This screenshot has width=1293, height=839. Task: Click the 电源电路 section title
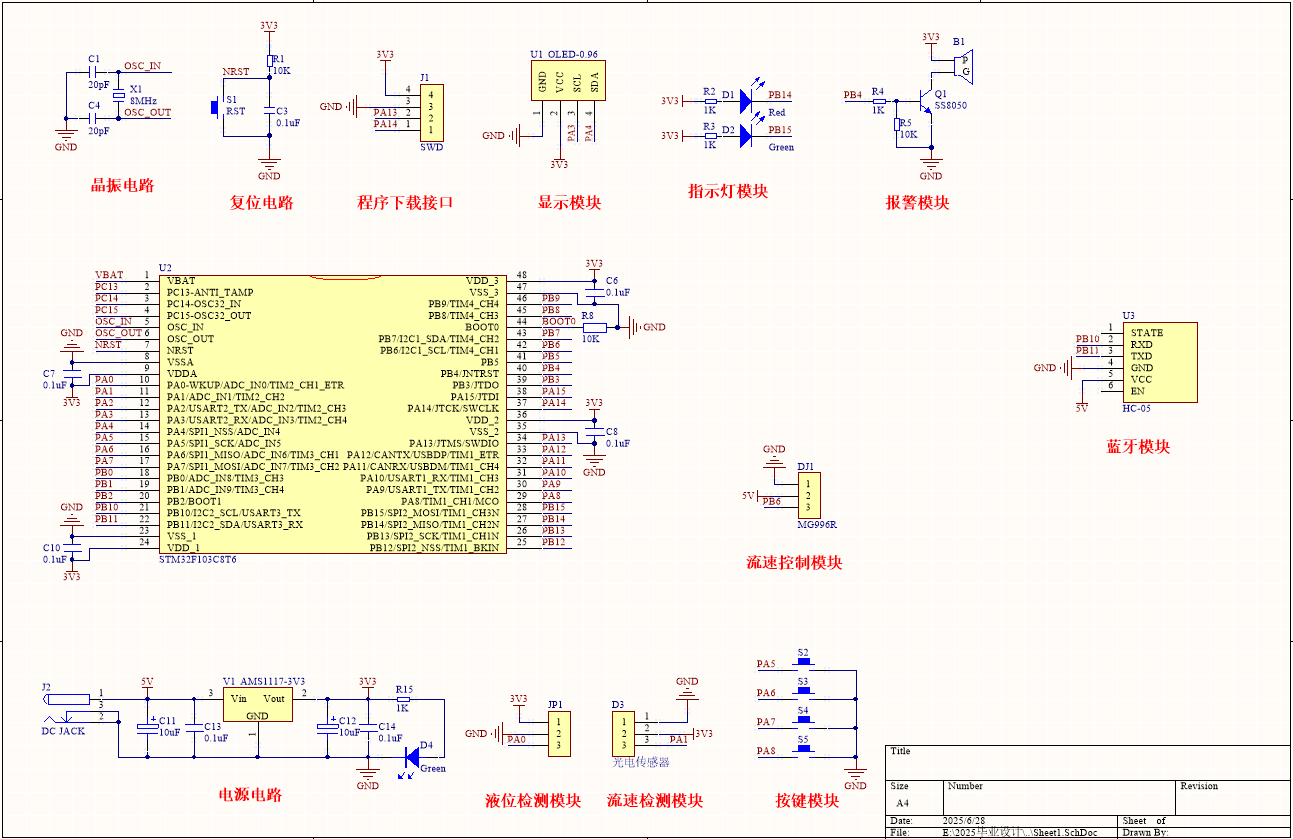(250, 795)
